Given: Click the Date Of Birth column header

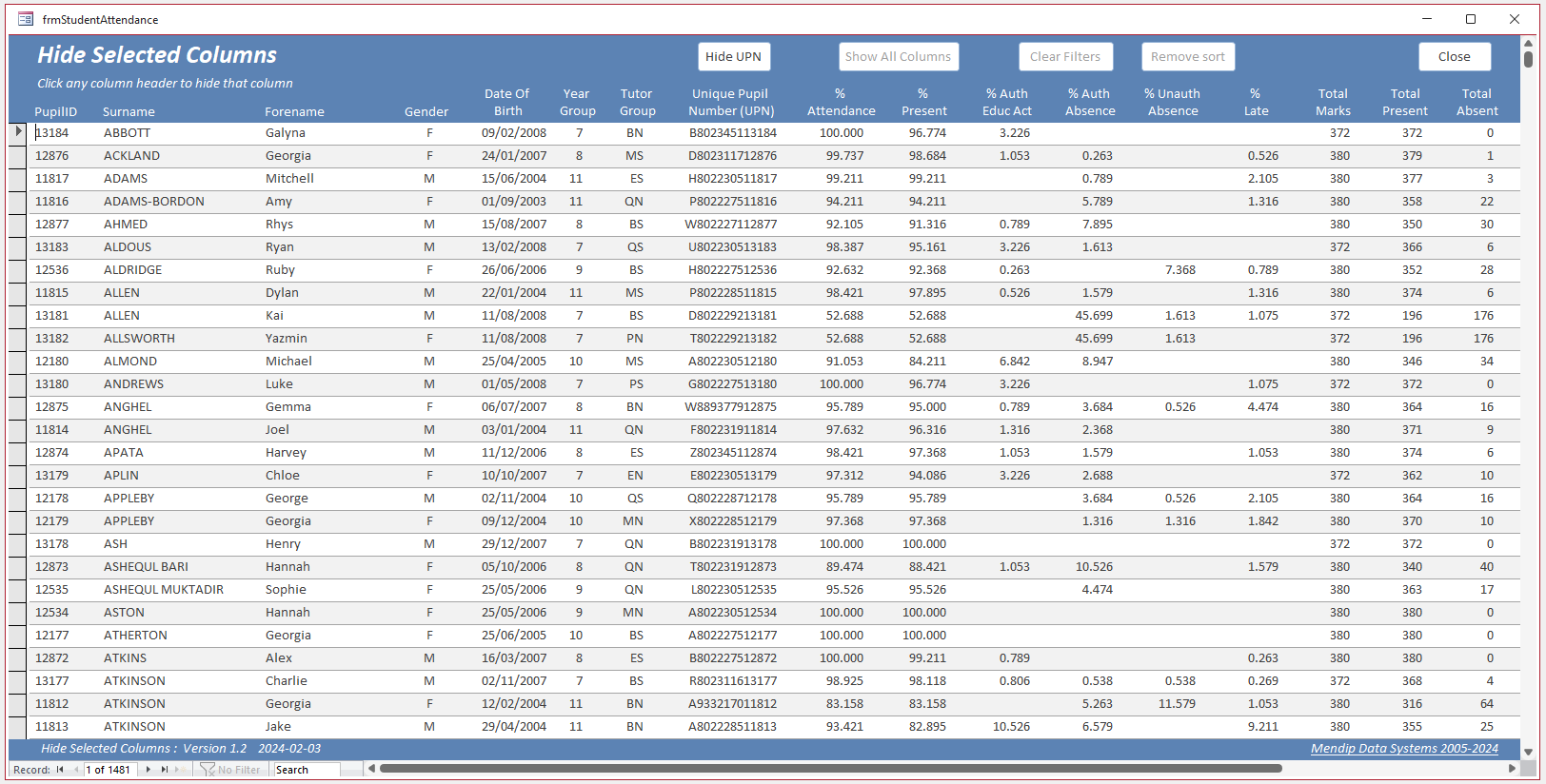Looking at the screenshot, I should click(x=507, y=103).
